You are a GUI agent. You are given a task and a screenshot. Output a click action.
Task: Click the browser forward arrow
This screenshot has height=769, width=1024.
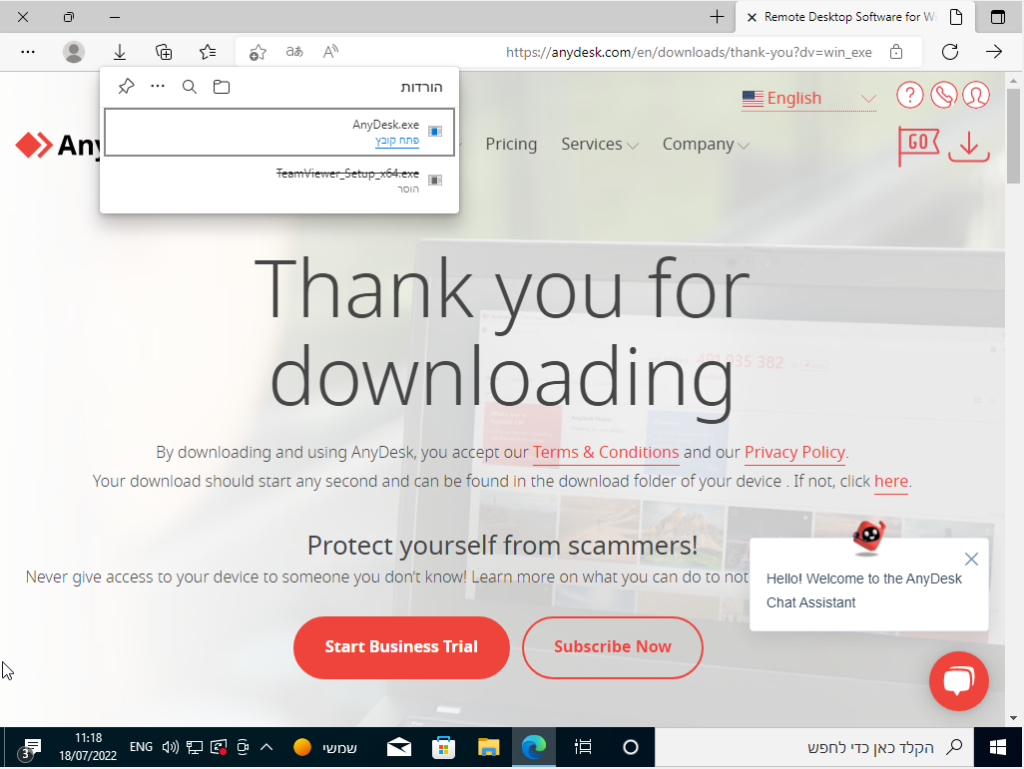[x=994, y=52]
